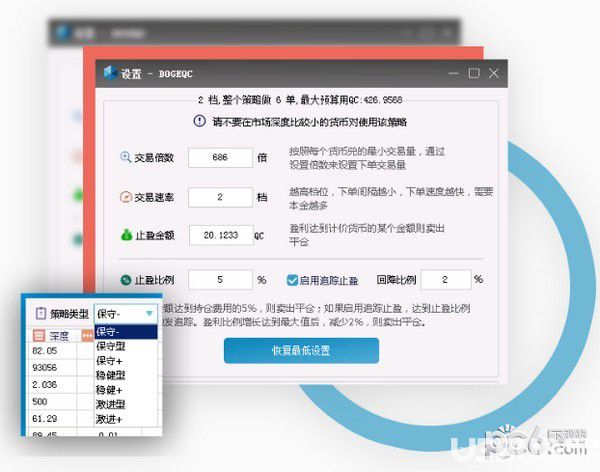This screenshot has width=600, height=472.
Task: Close the 设置 - DOGEQC window
Action: 494,73
